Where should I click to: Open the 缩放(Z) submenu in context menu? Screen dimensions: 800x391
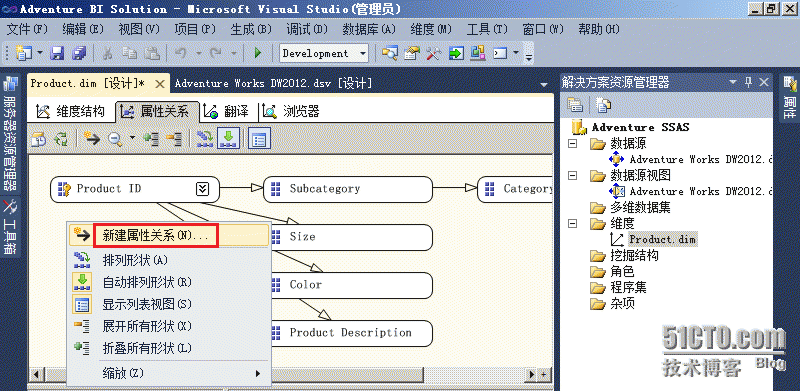(x=168, y=373)
